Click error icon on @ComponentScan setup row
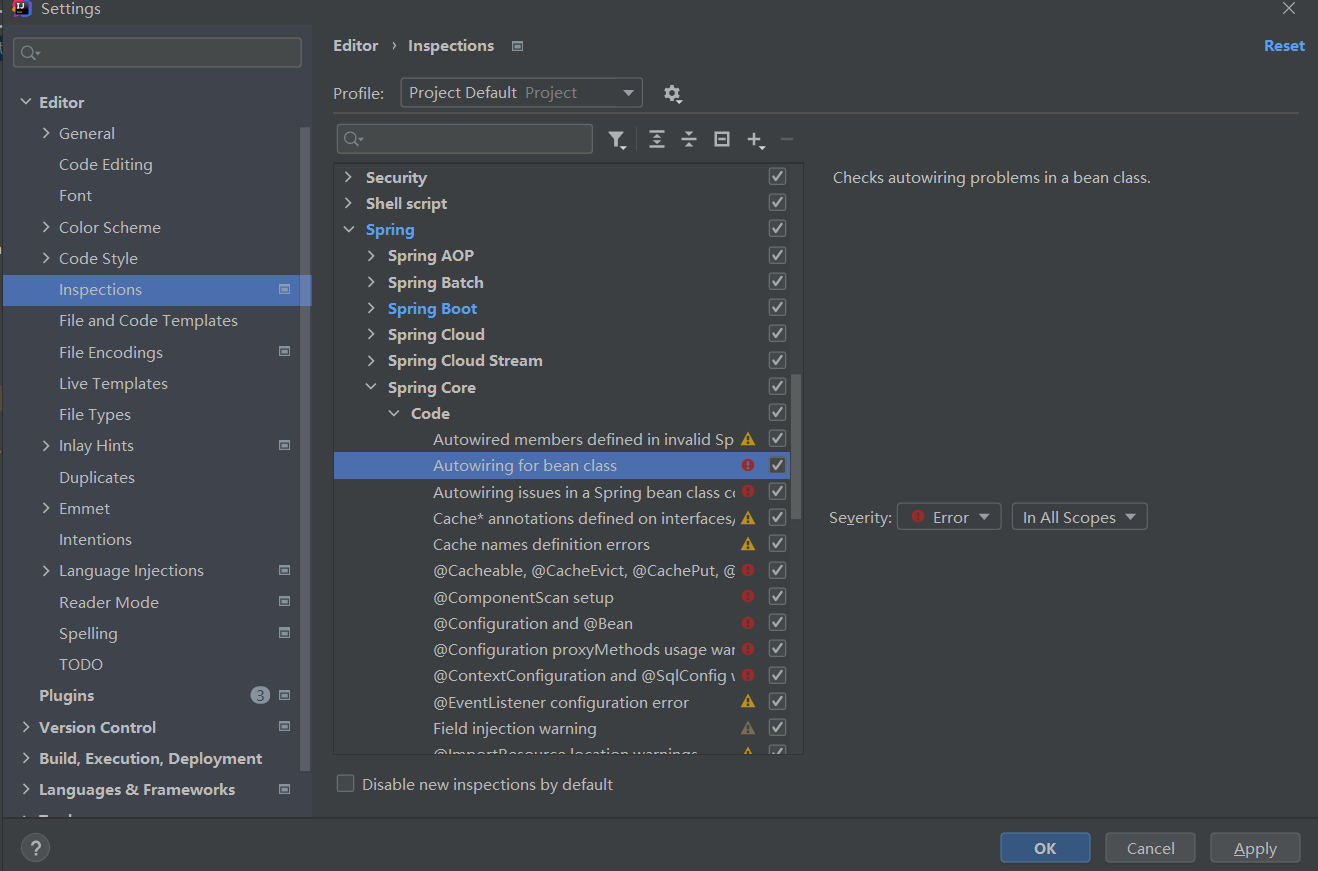This screenshot has width=1318, height=871. (748, 597)
